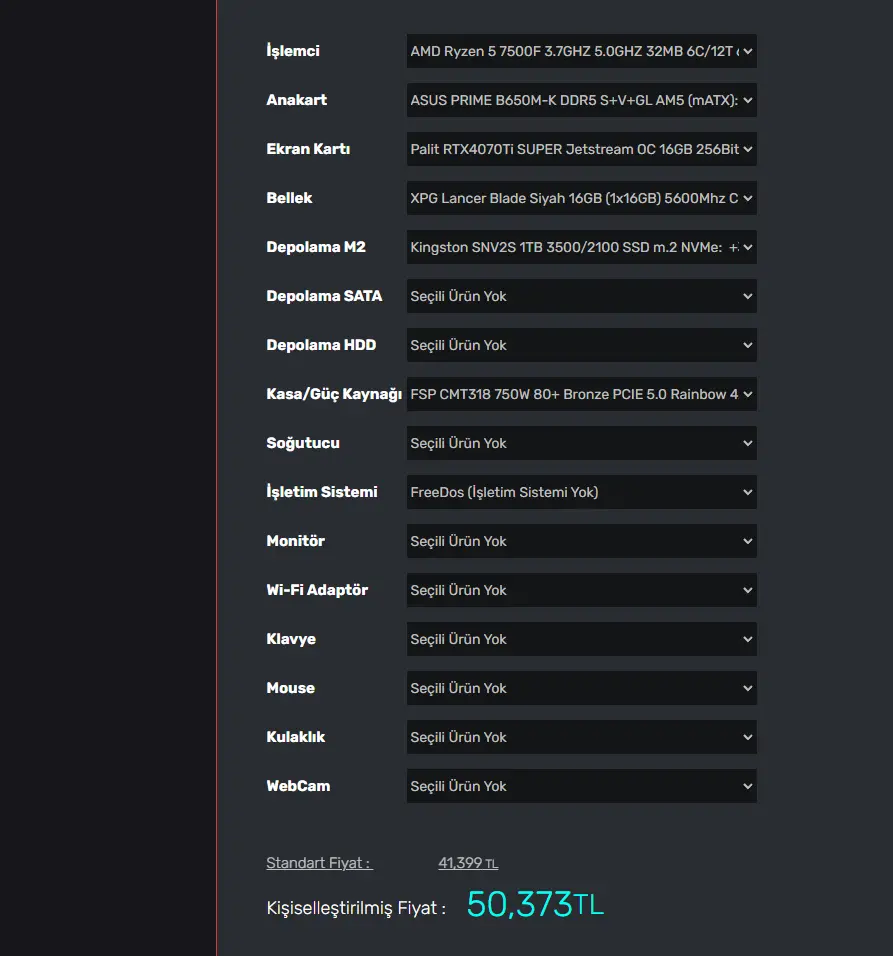Open the Klavye keyboard dropdown
This screenshot has height=956, width=893.
[x=582, y=639]
